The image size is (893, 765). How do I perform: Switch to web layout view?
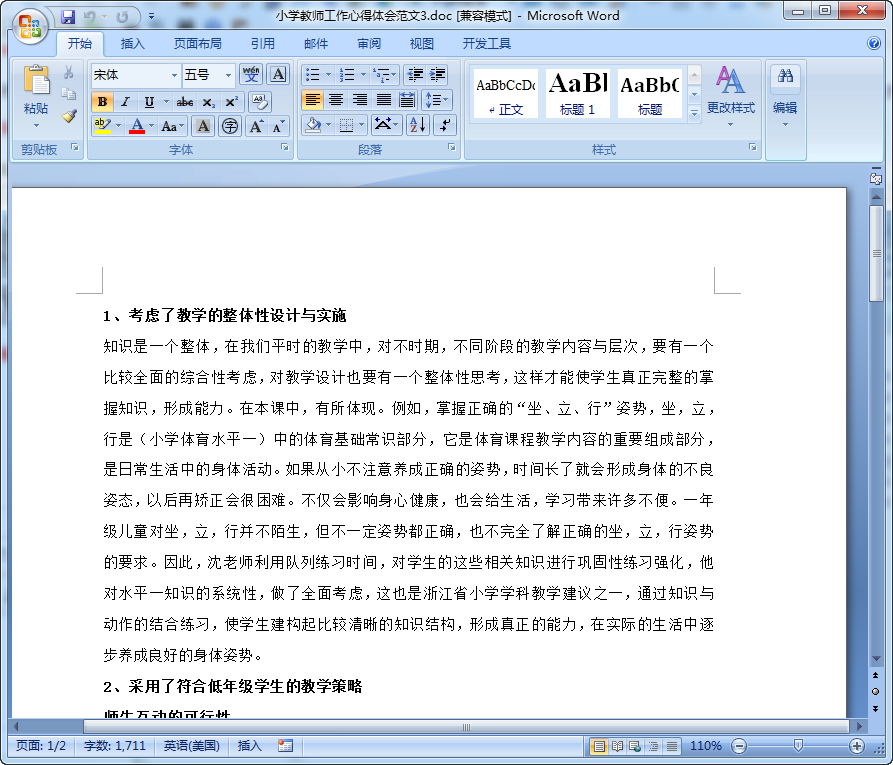pyautogui.click(x=635, y=746)
